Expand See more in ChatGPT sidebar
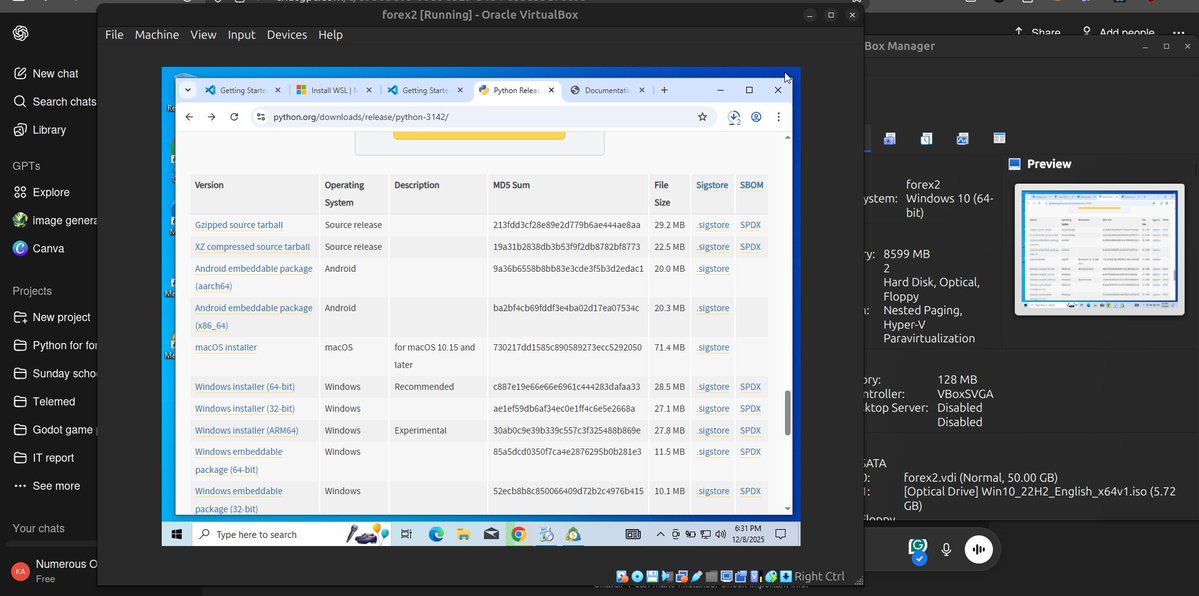Image resolution: width=1199 pixels, height=596 pixels. point(47,486)
